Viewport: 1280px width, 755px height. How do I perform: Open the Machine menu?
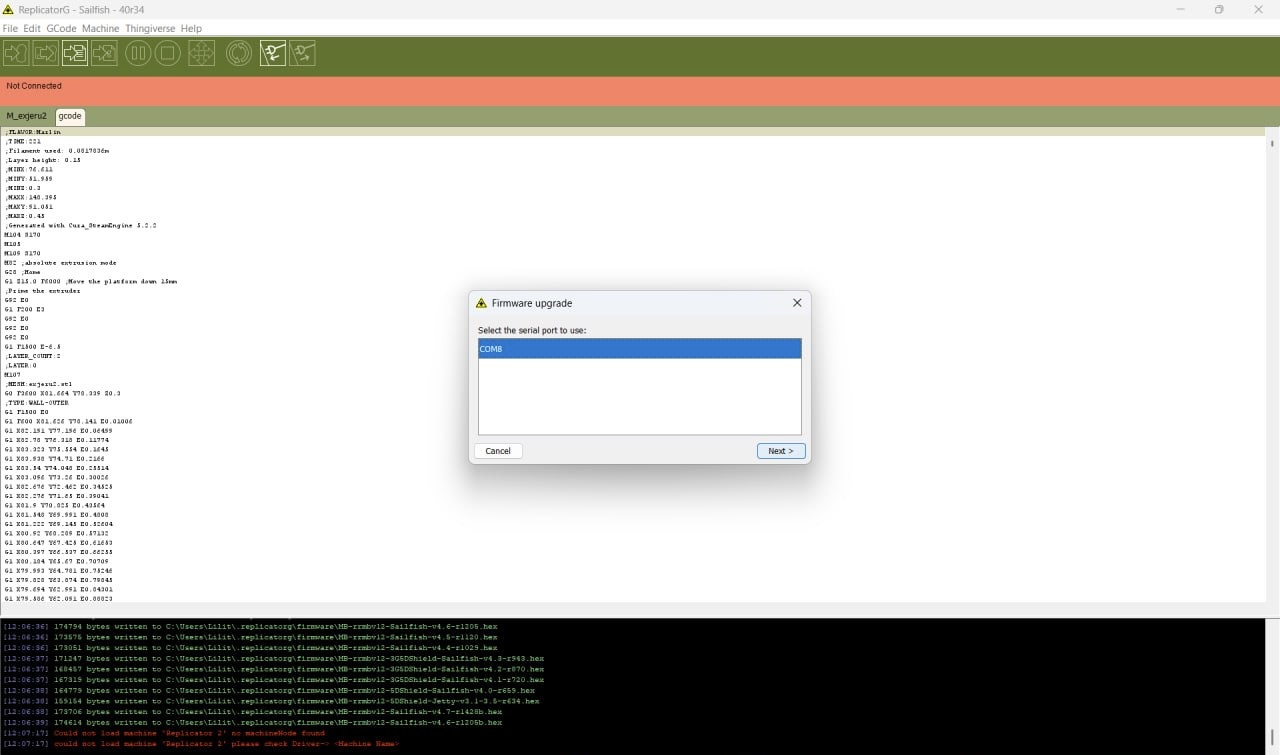point(100,29)
